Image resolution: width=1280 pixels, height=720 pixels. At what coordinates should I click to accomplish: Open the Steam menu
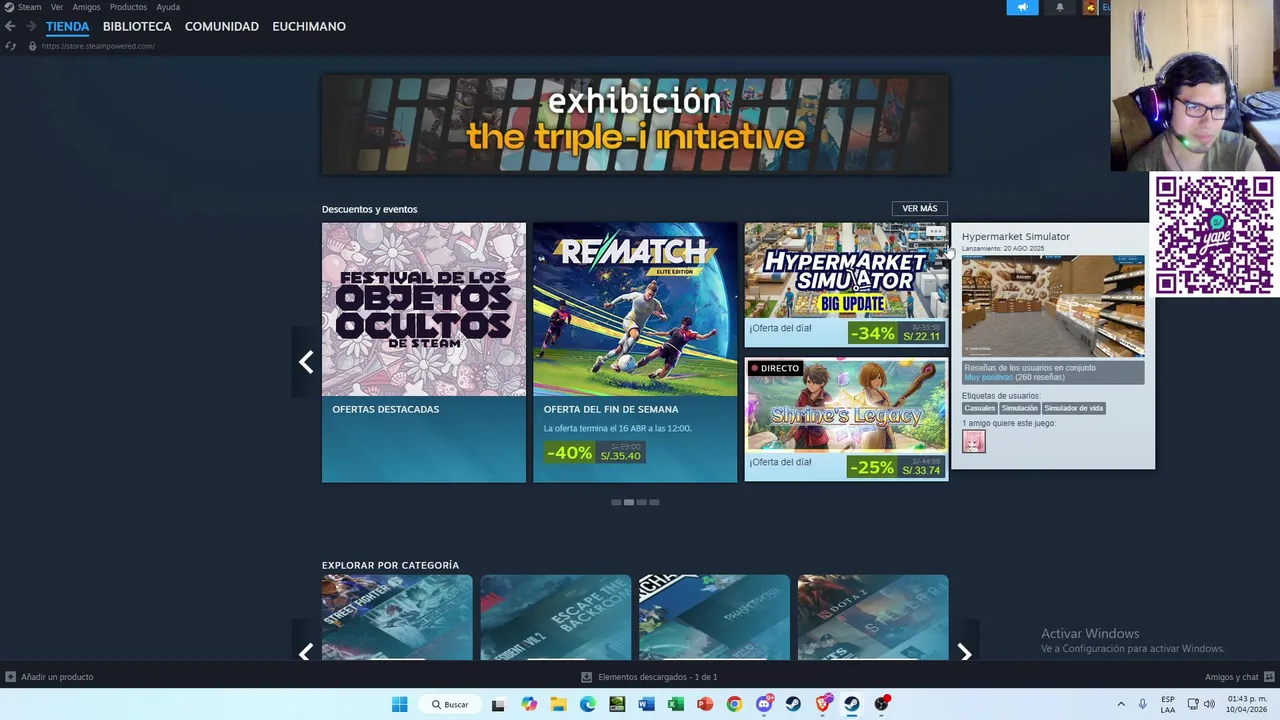click(30, 7)
